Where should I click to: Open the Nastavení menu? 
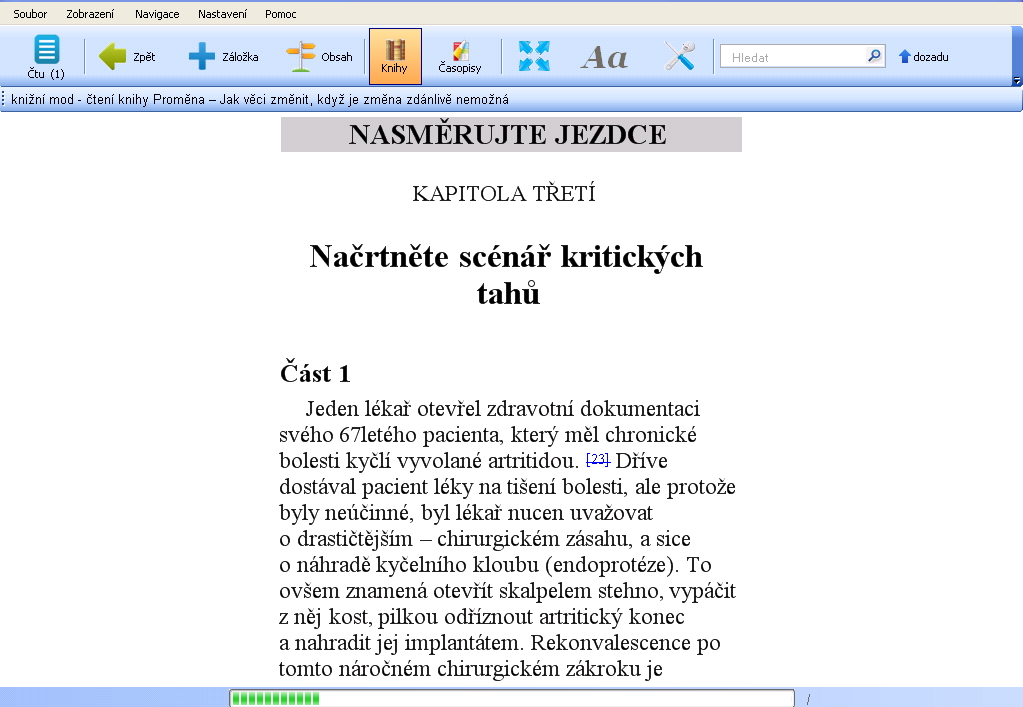coord(222,14)
